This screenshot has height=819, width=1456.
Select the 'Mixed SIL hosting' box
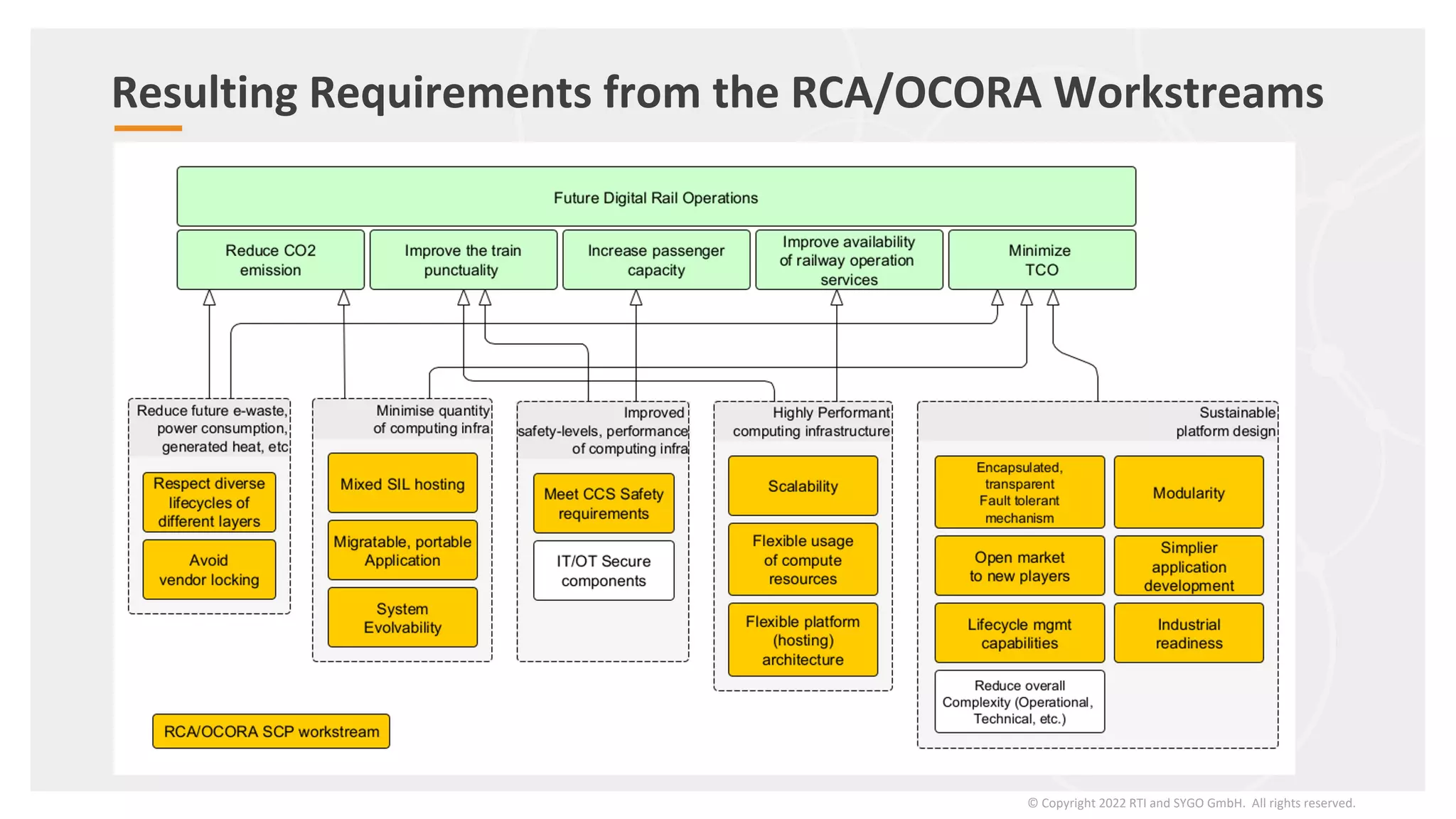coord(402,483)
